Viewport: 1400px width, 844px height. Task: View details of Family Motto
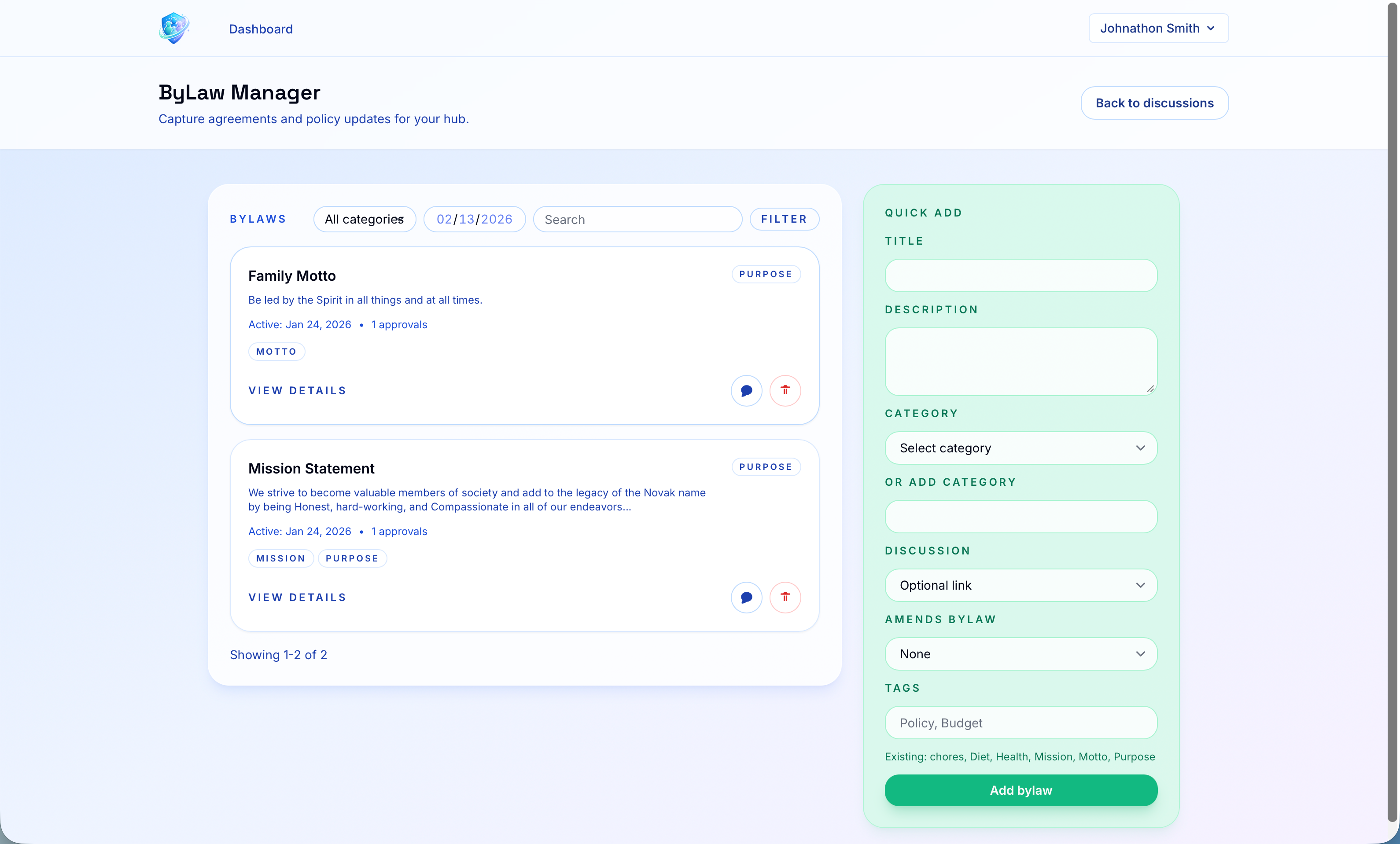[297, 391]
